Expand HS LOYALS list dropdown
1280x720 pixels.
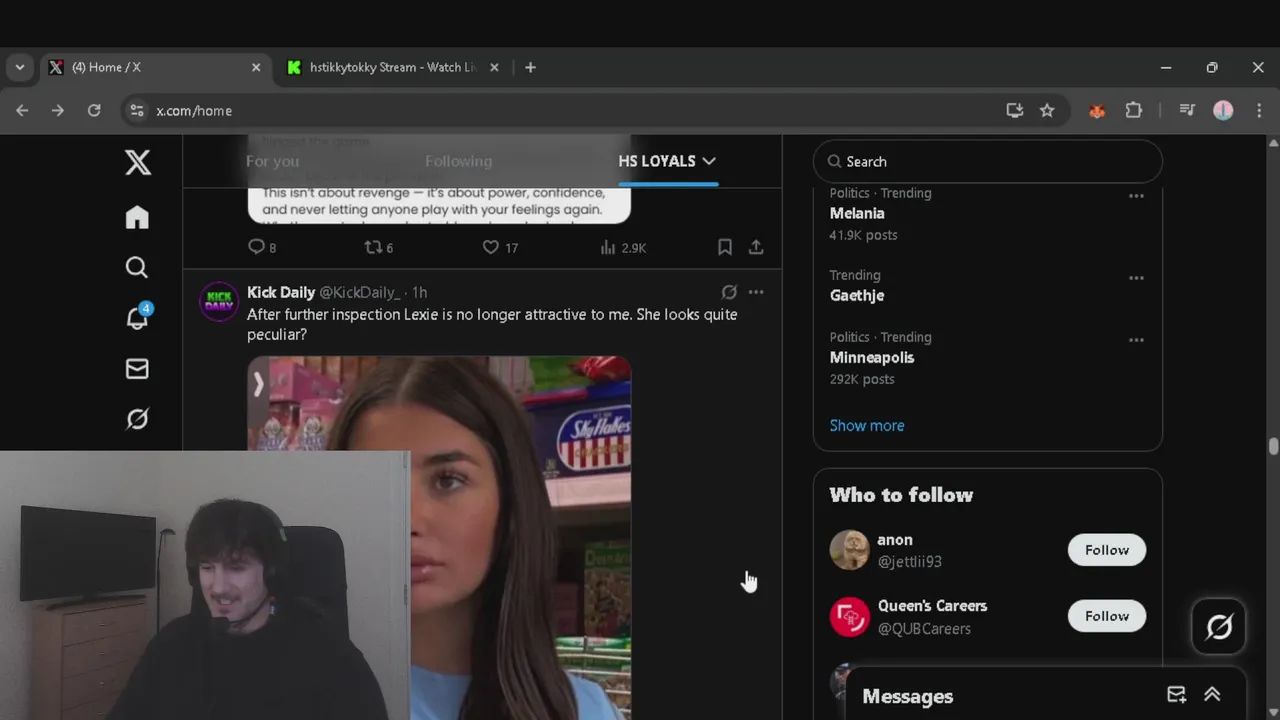[709, 161]
